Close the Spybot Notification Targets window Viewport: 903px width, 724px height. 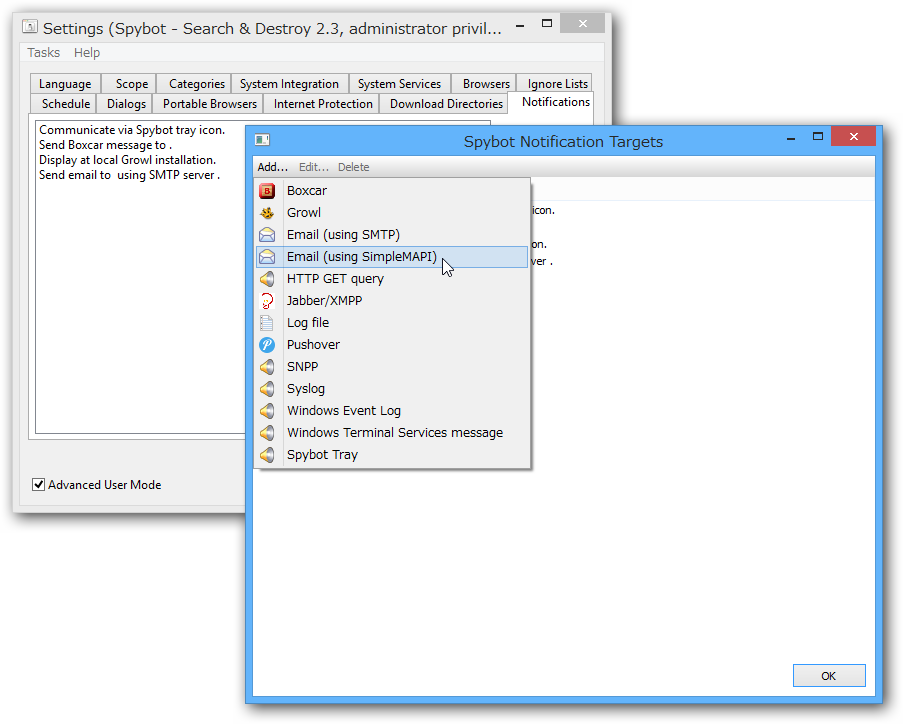click(853, 137)
